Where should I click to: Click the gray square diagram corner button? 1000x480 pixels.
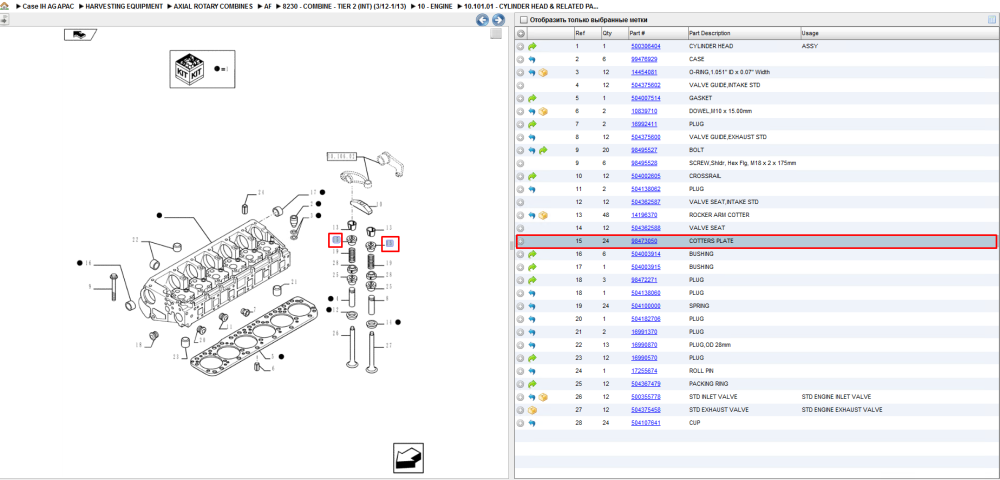point(496,34)
